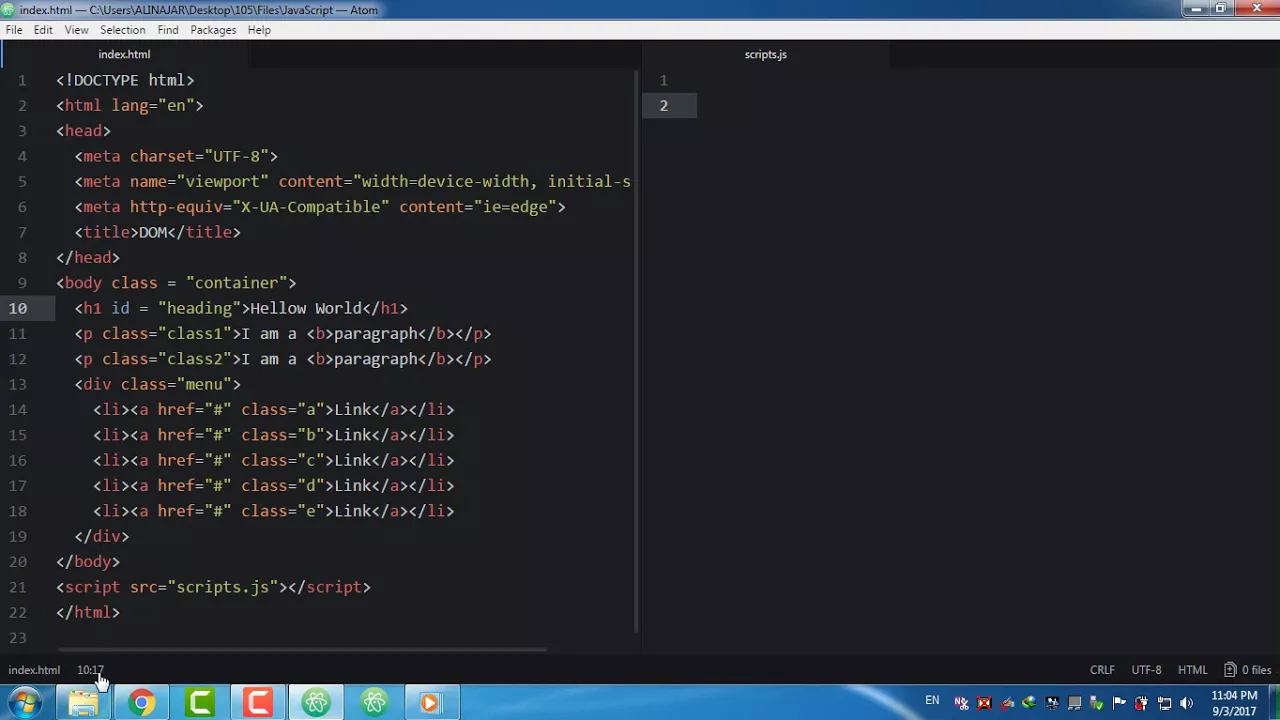Click the <title>DOM</title> line
The image size is (1280, 720).
click(x=157, y=232)
